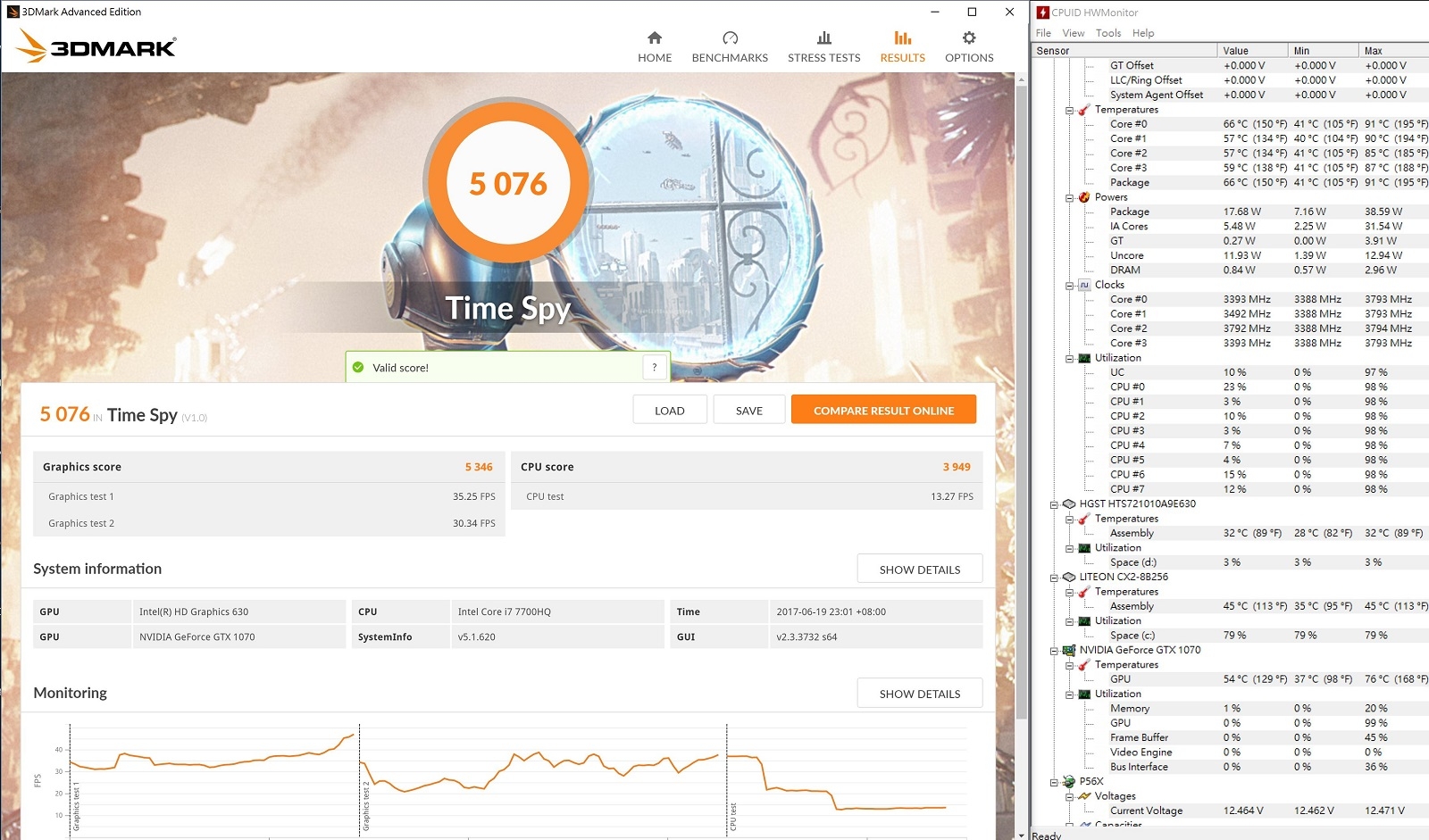Collapse the LITEON CX2-8B256 drive node

click(1054, 578)
